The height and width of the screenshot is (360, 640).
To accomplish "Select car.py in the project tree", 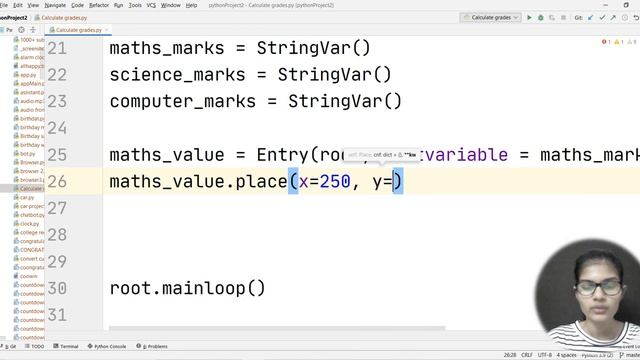I will click(x=24, y=197).
